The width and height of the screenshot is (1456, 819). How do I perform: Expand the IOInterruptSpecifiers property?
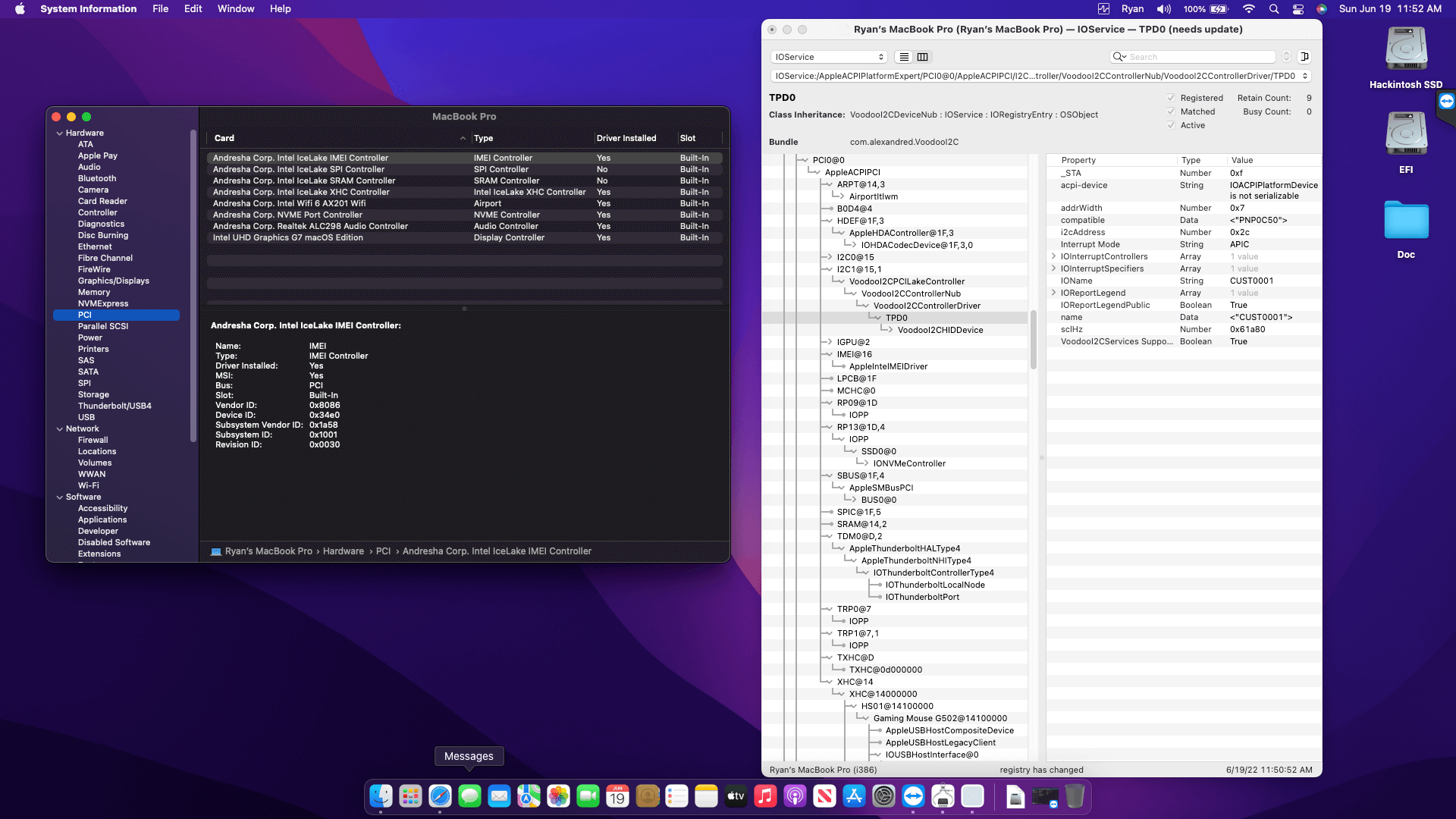click(x=1053, y=268)
